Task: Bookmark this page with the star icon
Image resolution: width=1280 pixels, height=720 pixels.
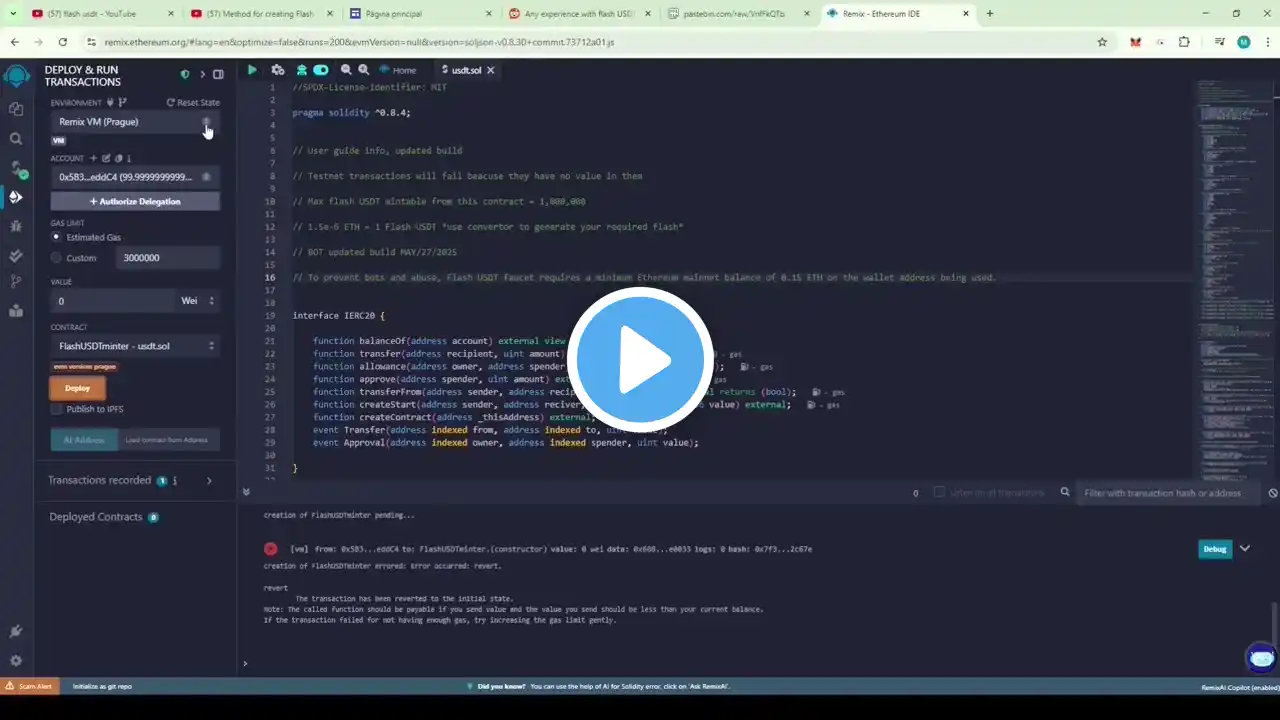Action: coord(1102,42)
